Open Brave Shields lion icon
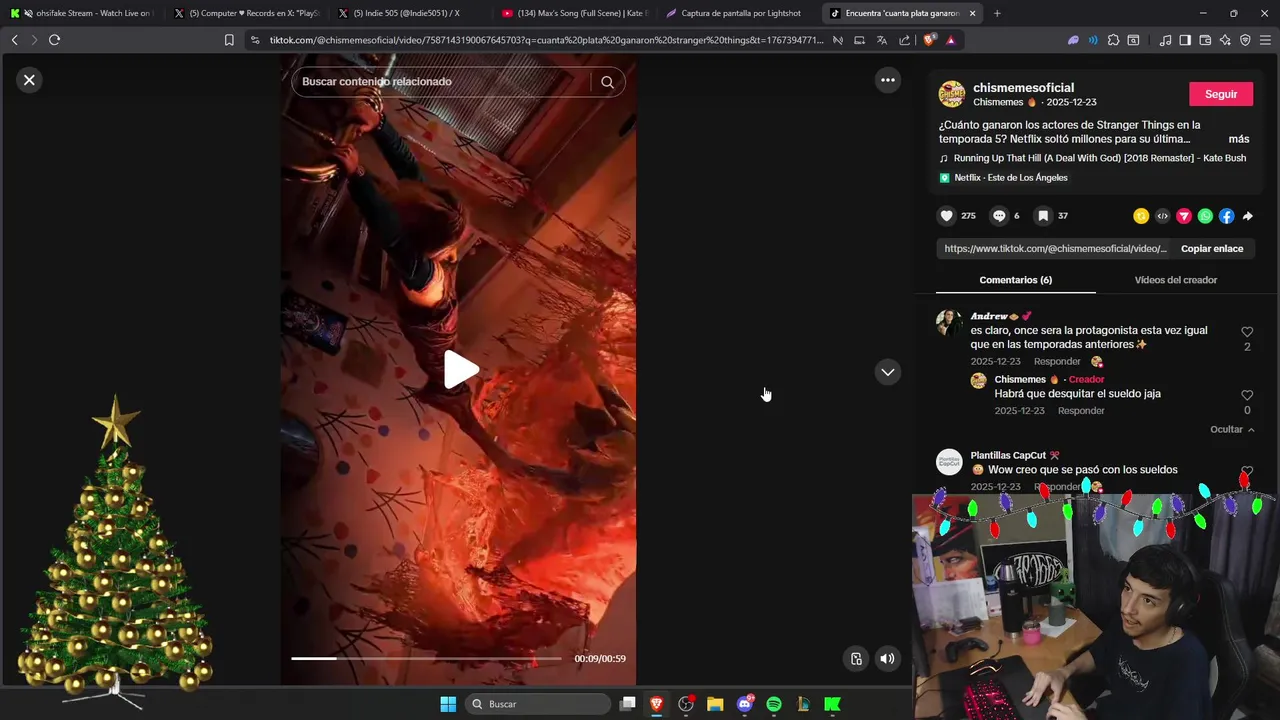 point(929,40)
